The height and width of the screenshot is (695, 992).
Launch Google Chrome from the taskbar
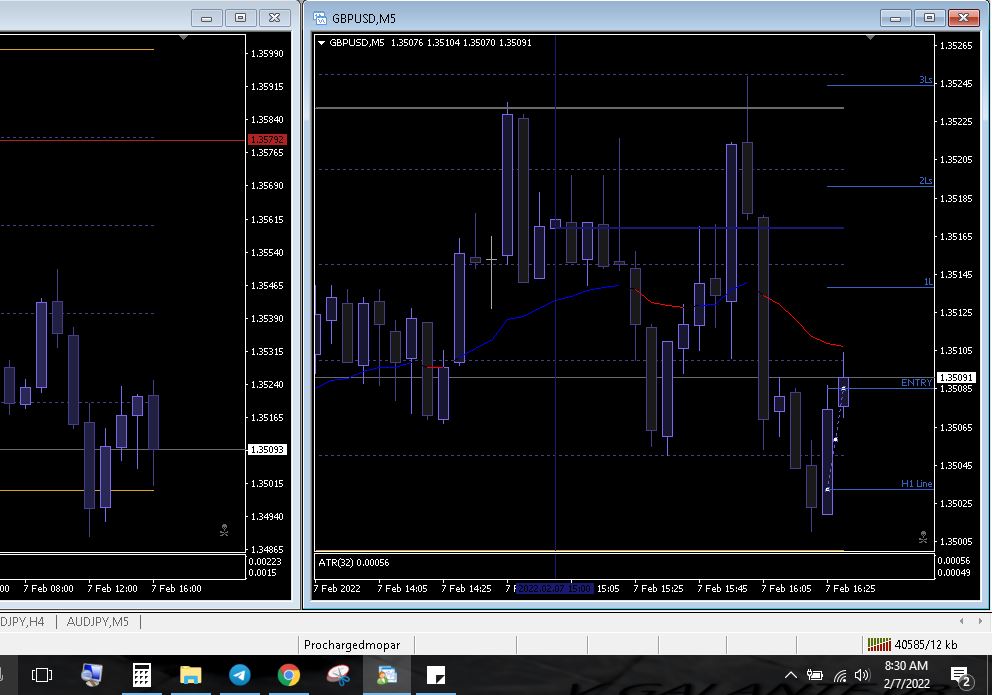point(289,675)
